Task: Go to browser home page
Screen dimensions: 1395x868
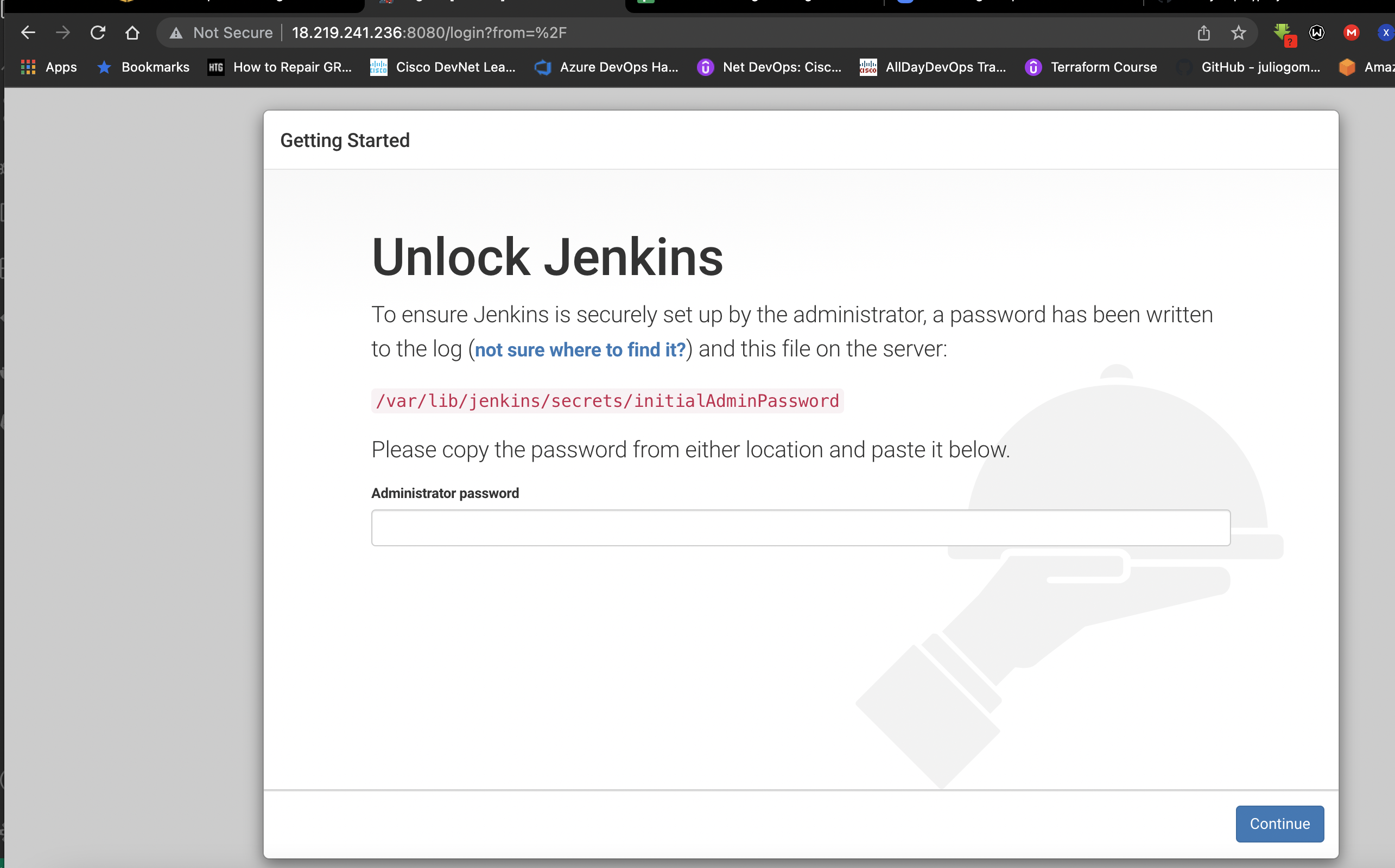Action: pyautogui.click(x=132, y=33)
